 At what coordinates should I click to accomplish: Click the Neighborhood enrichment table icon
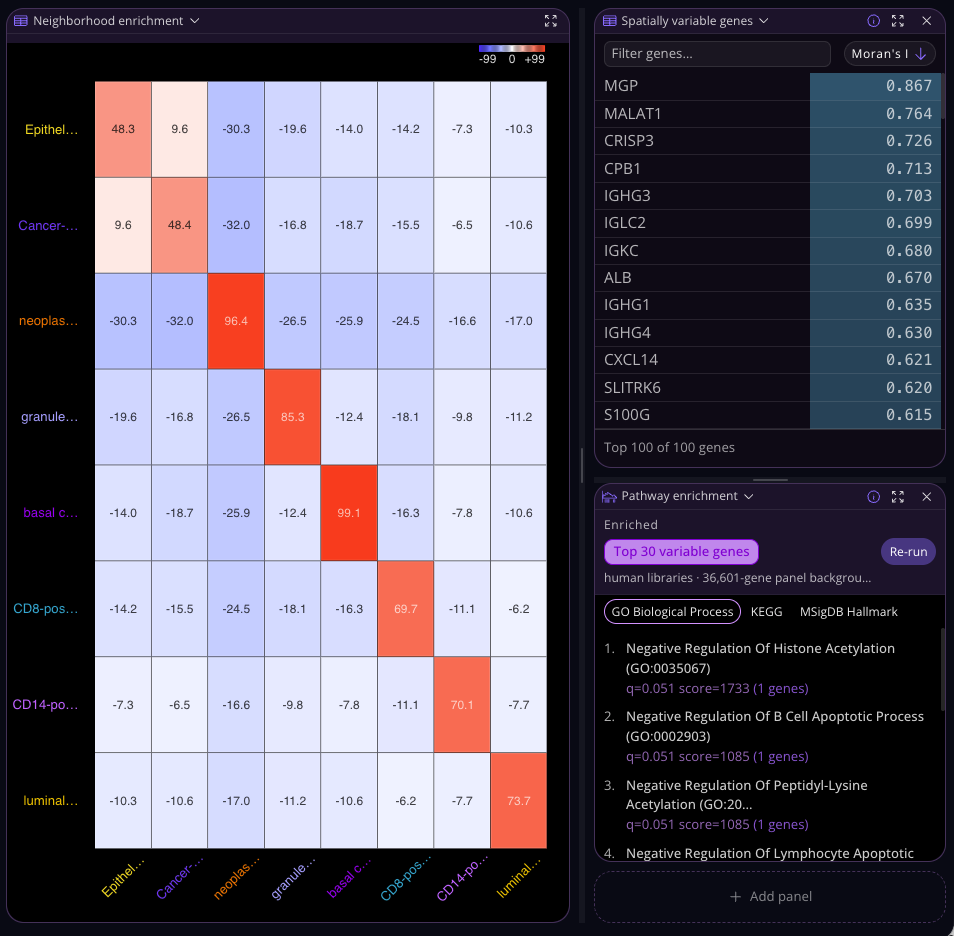[21, 21]
